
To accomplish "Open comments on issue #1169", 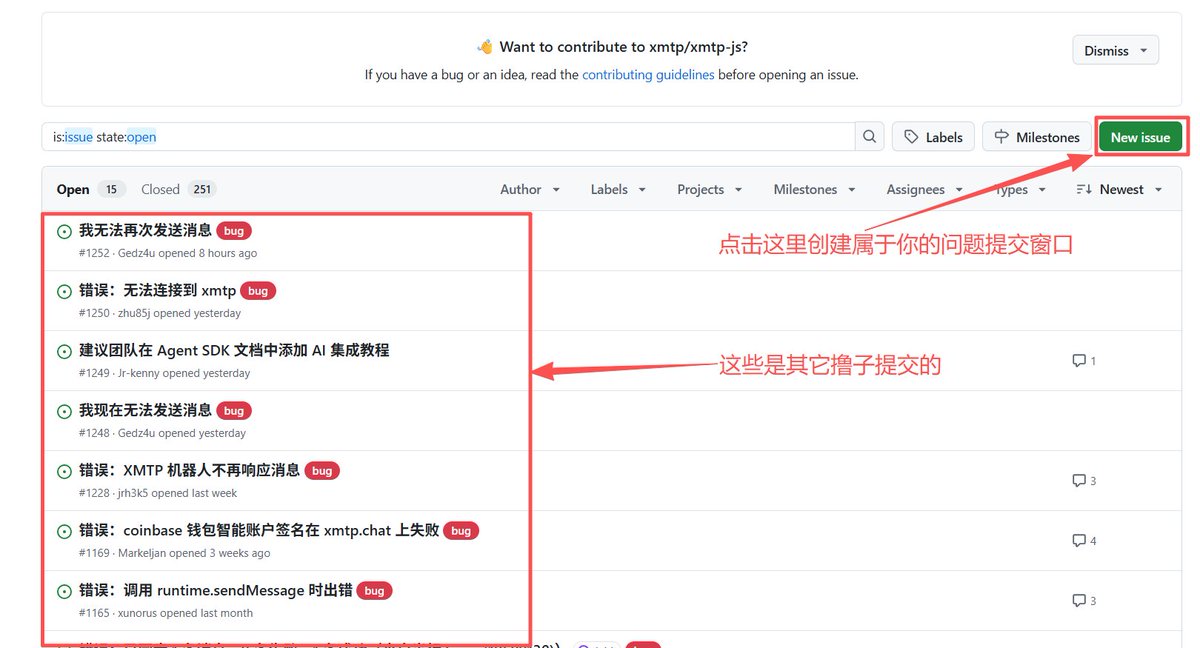I will coord(1084,540).
